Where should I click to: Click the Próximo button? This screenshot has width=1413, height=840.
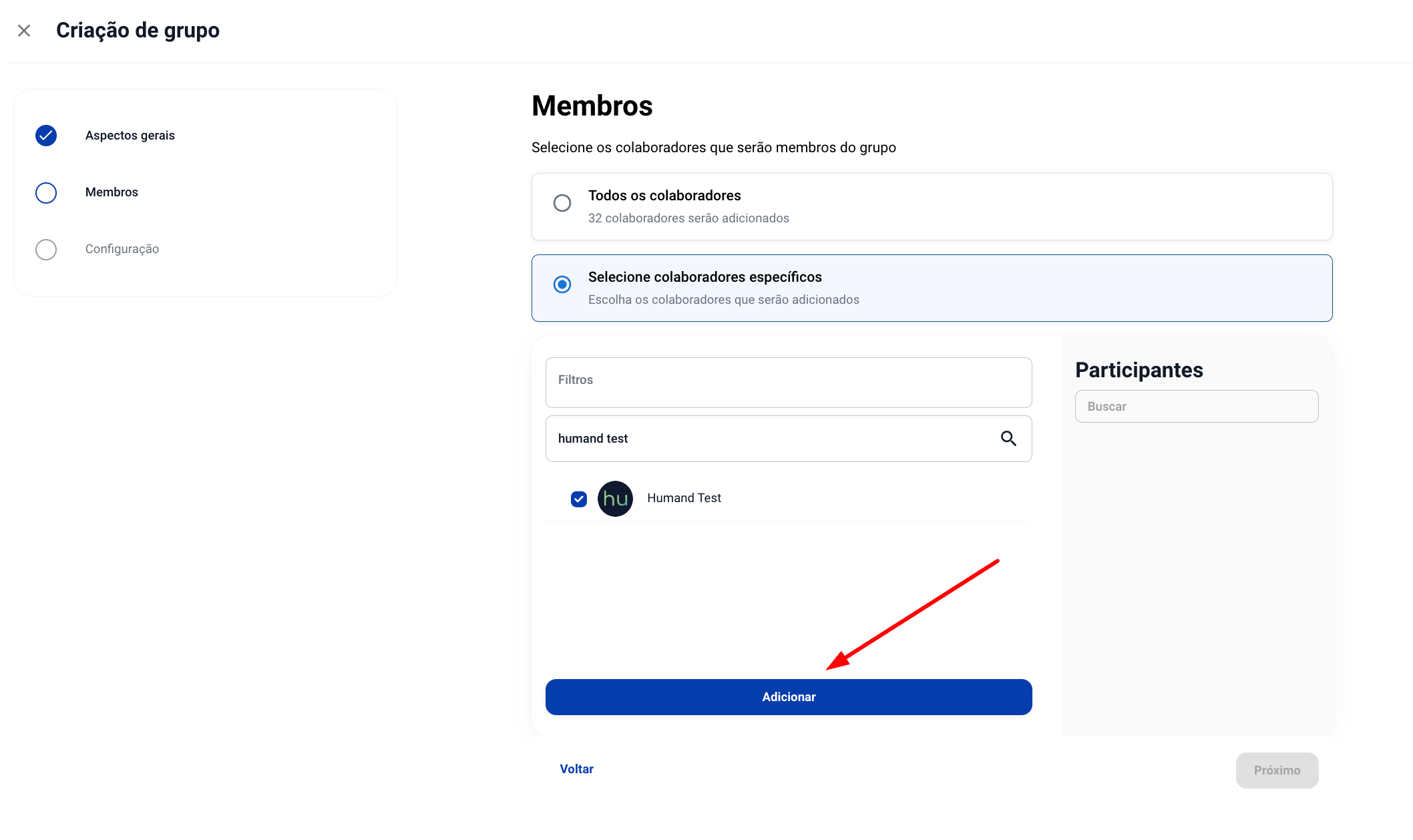pos(1277,771)
